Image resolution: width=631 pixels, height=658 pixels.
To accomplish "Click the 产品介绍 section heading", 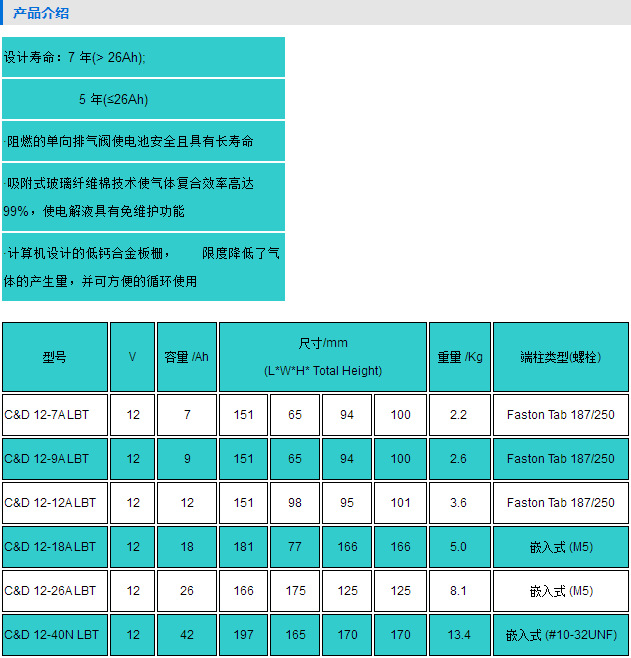I will tap(41, 13).
